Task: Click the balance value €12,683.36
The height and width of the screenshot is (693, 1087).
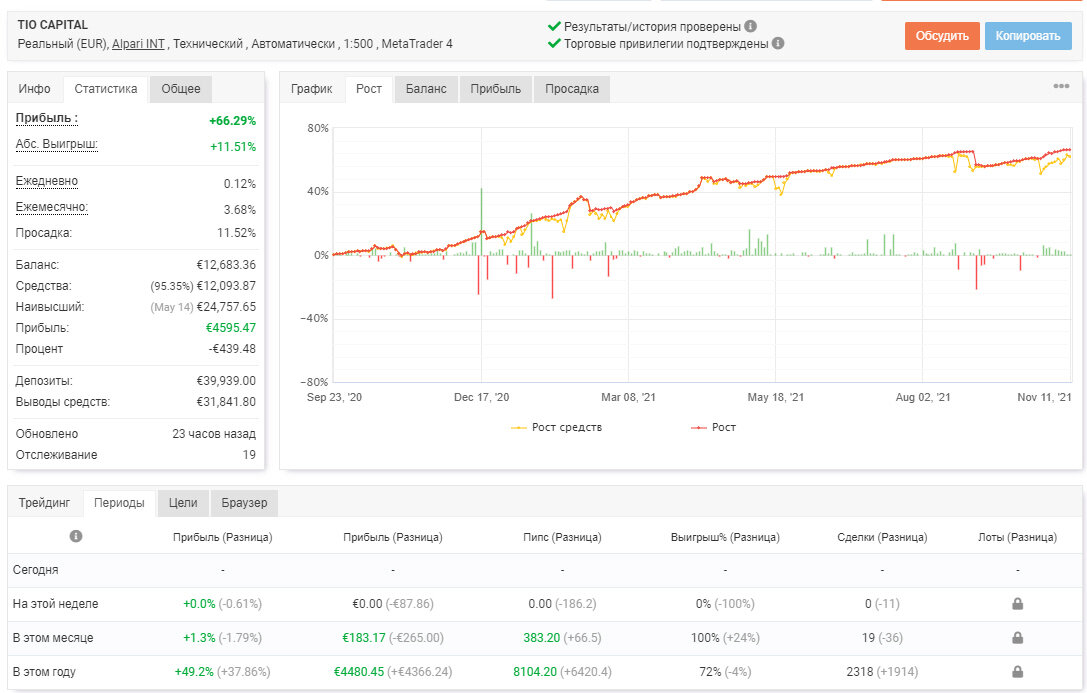Action: [x=226, y=265]
